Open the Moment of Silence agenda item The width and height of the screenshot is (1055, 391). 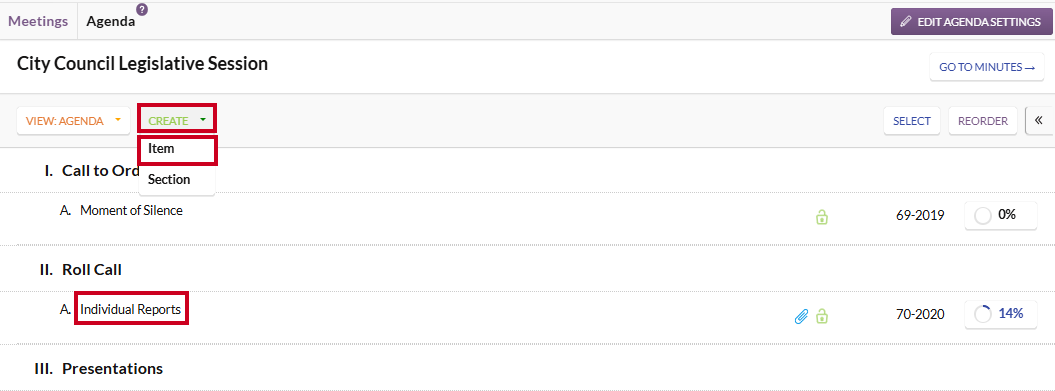click(x=131, y=210)
